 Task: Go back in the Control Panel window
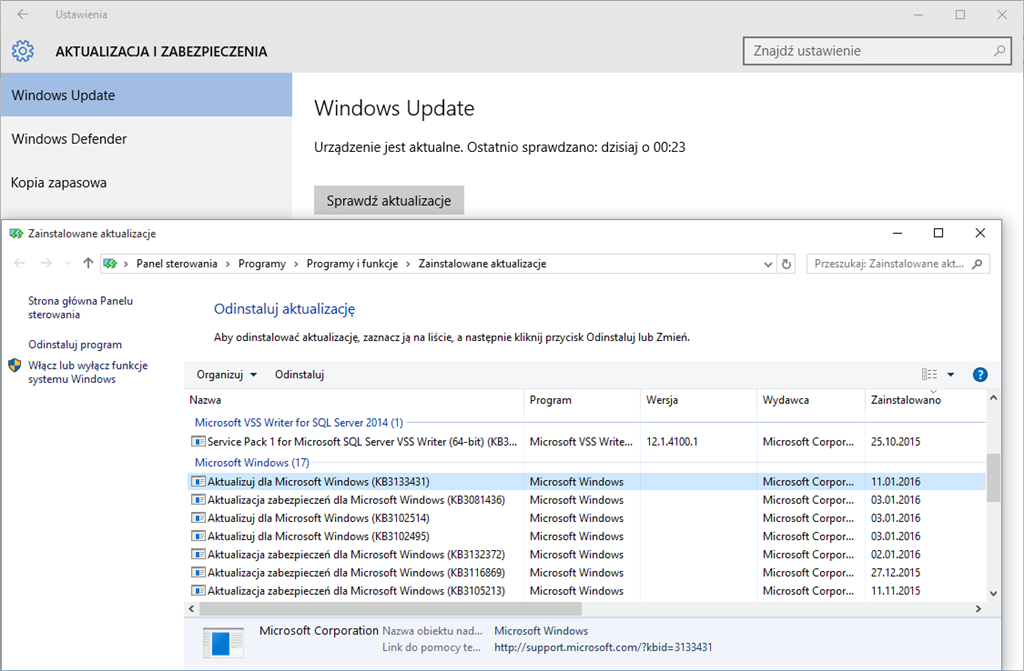(20, 263)
